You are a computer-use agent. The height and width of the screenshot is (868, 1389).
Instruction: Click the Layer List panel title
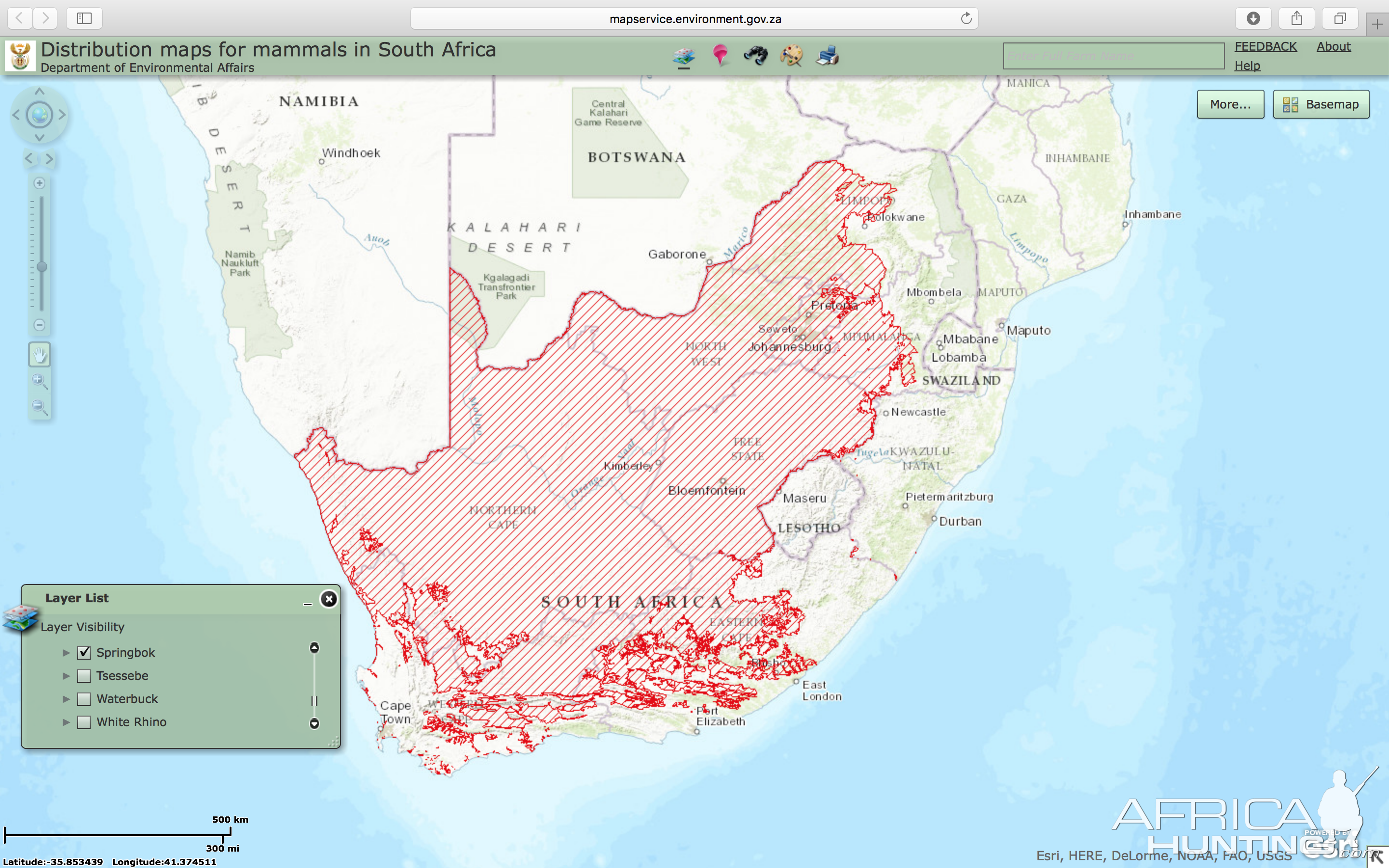pyautogui.click(x=77, y=598)
